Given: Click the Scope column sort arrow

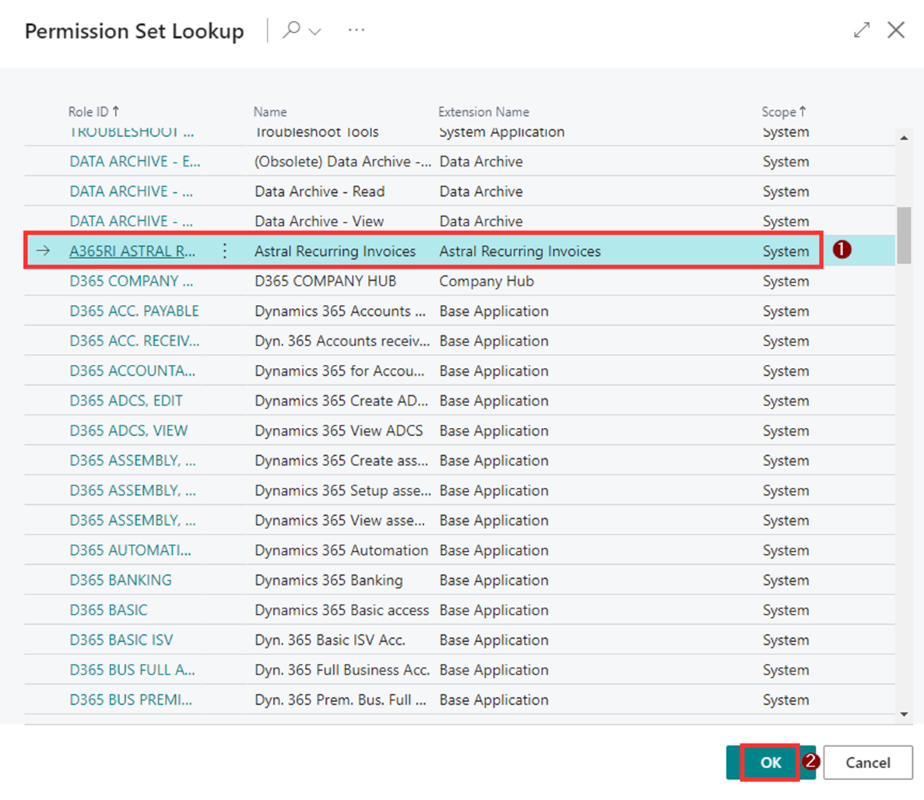Looking at the screenshot, I should [x=802, y=111].
